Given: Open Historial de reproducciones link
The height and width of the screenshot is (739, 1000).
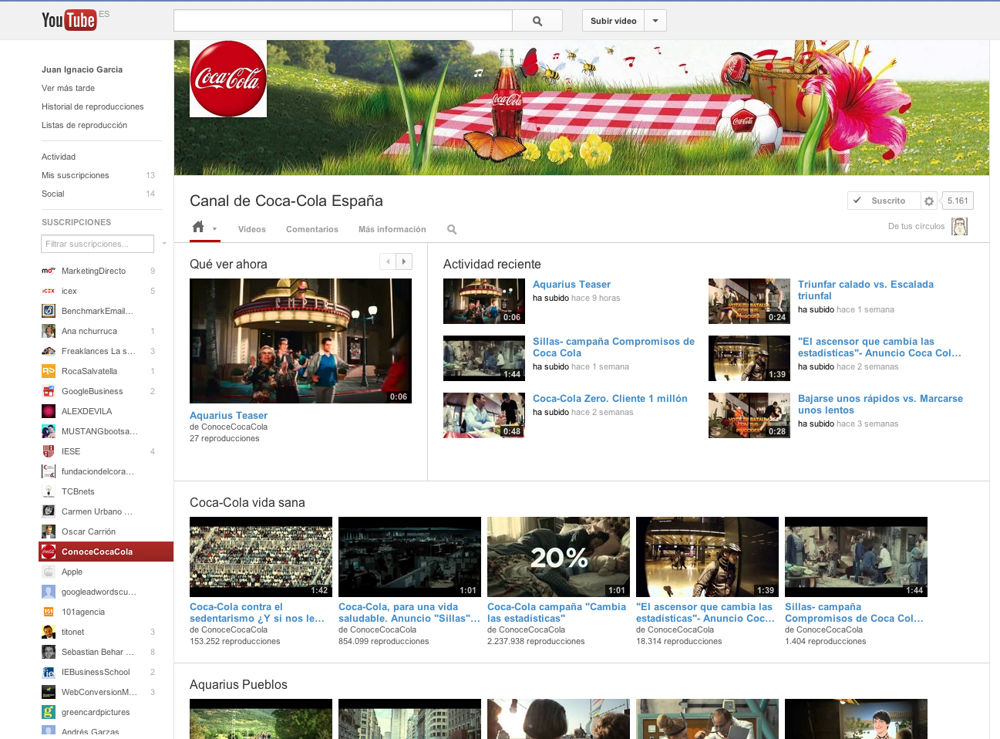Looking at the screenshot, I should pos(92,107).
